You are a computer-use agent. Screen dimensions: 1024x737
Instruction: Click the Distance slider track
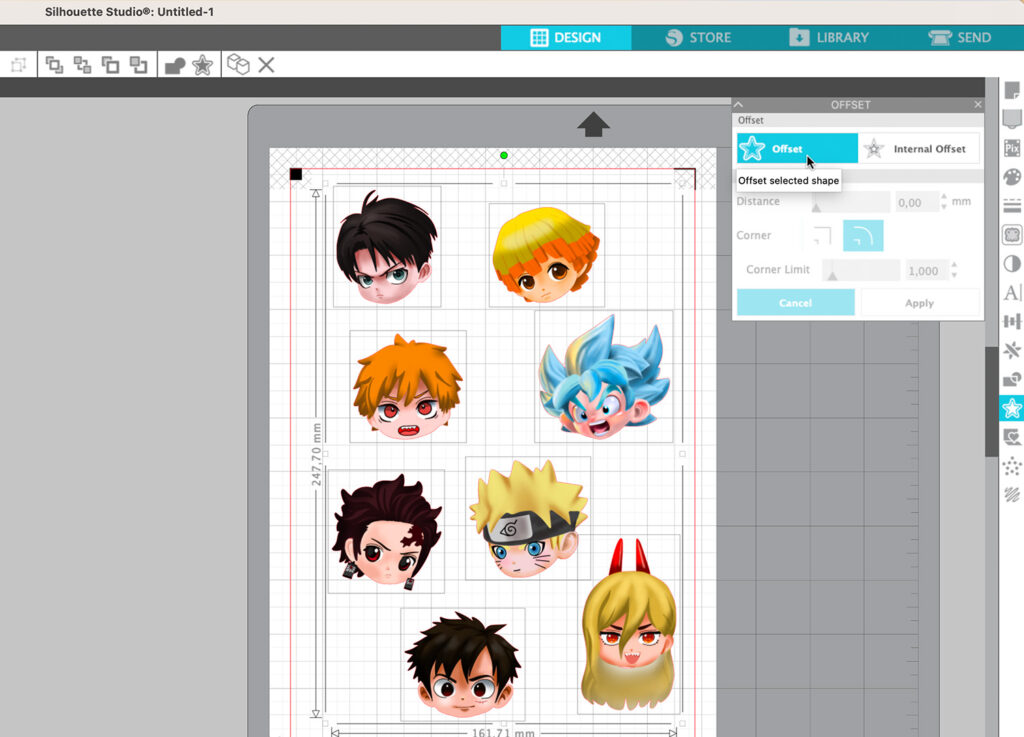pyautogui.click(x=850, y=203)
